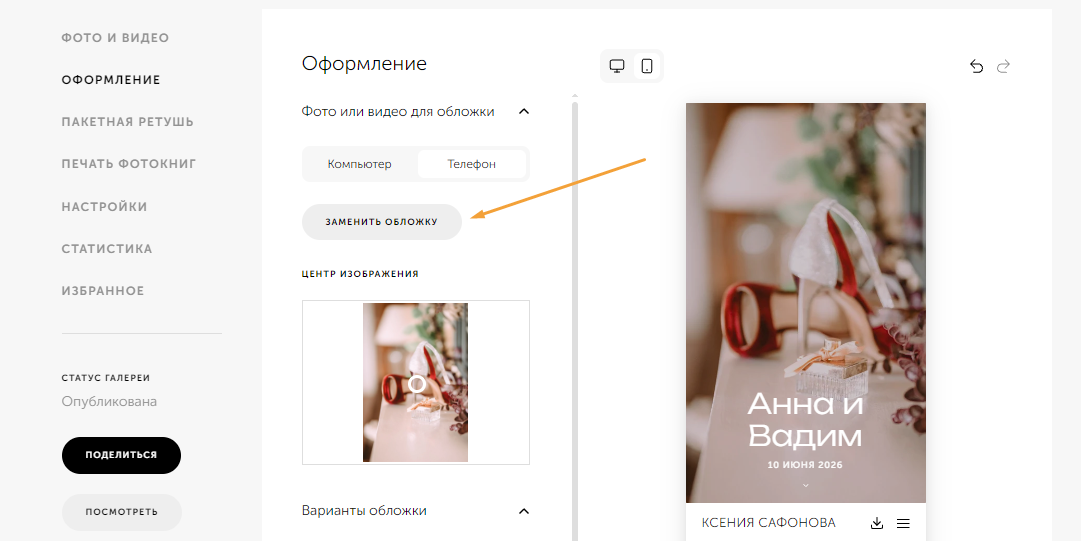Viewport: 1081px width, 541px height.
Task: Open the Избранное sidebar item
Action: (103, 291)
